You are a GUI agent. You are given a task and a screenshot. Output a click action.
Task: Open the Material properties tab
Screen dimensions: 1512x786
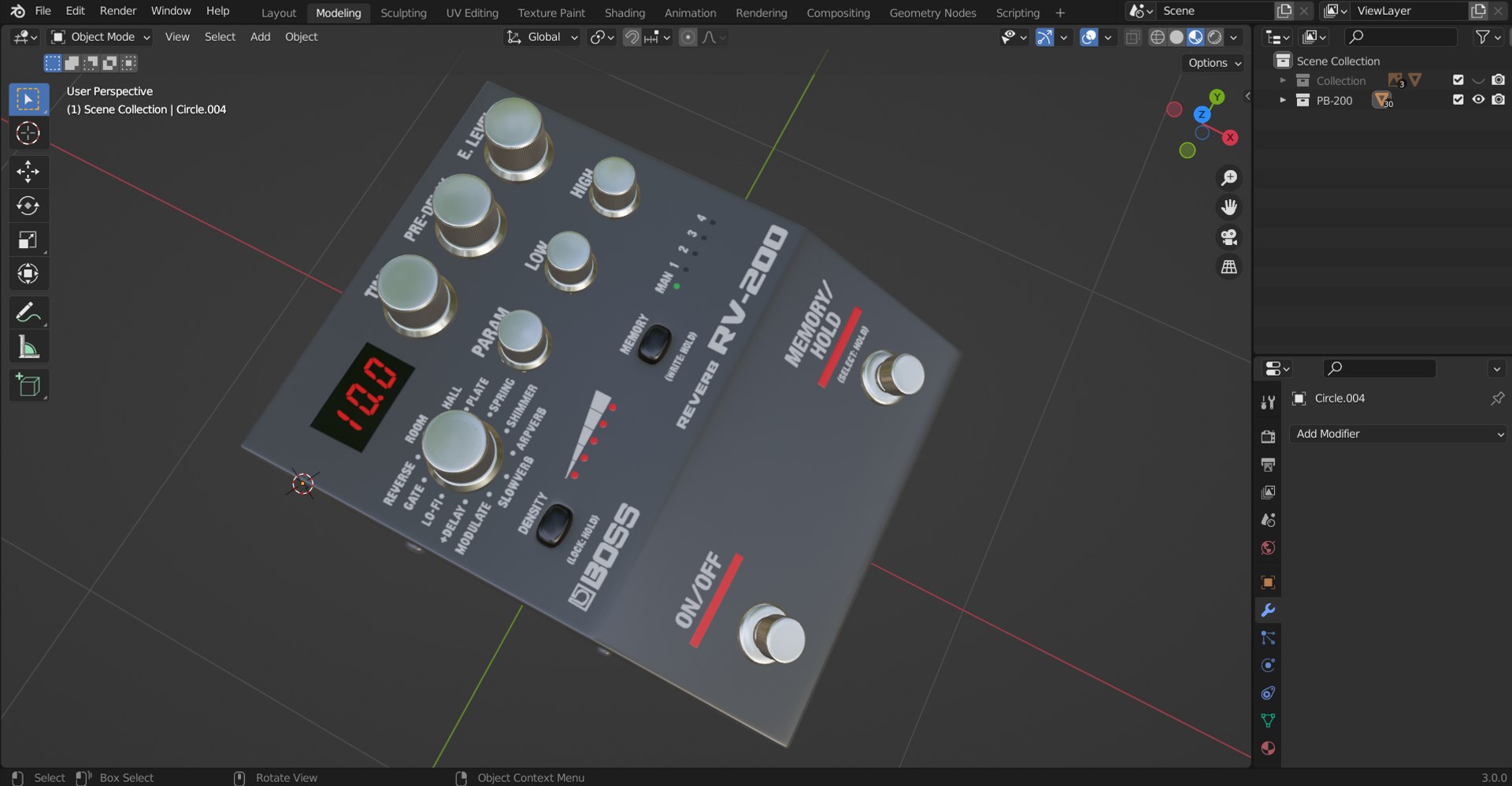[1268, 748]
